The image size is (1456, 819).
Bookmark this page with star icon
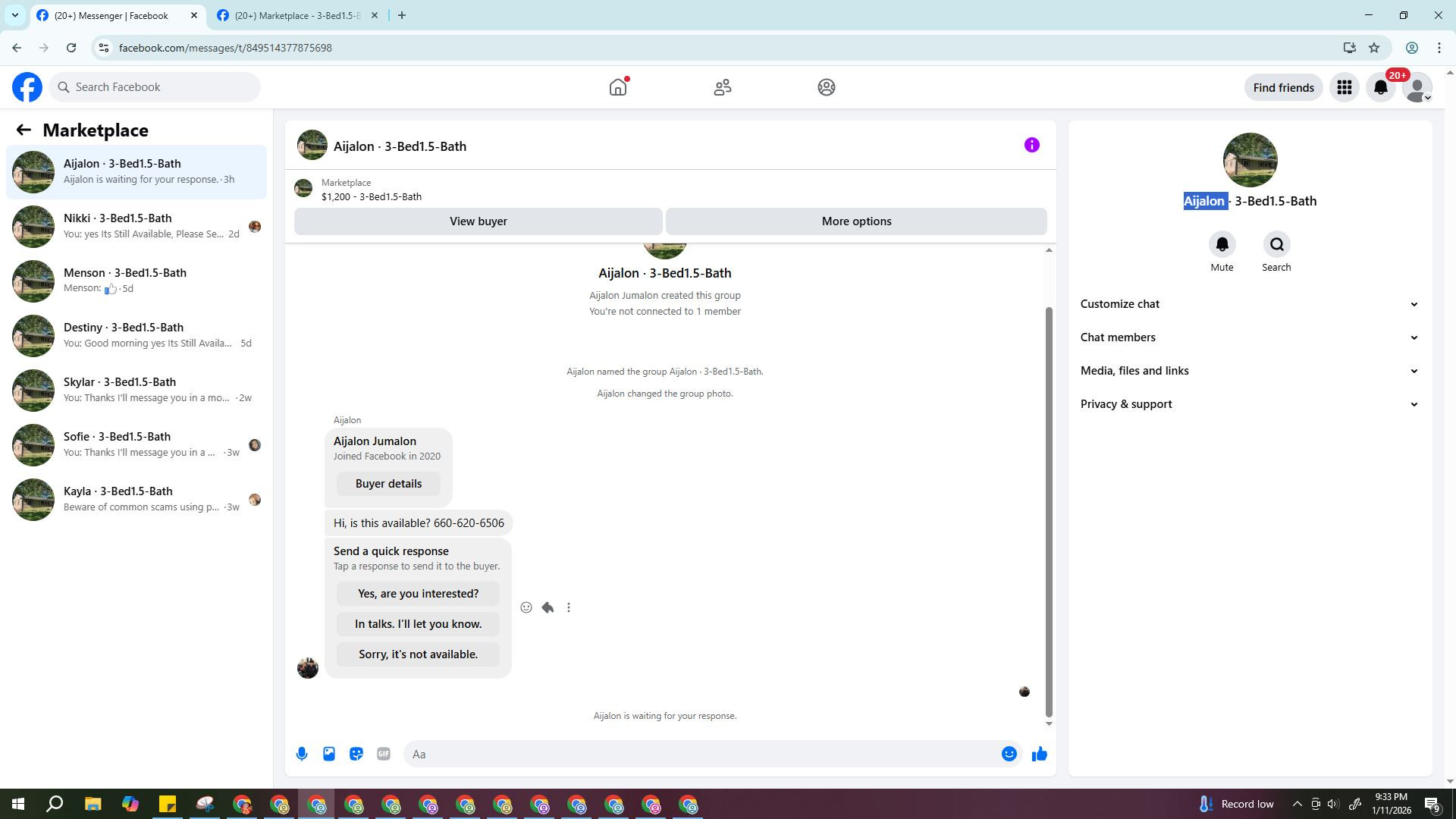coord(1374,48)
